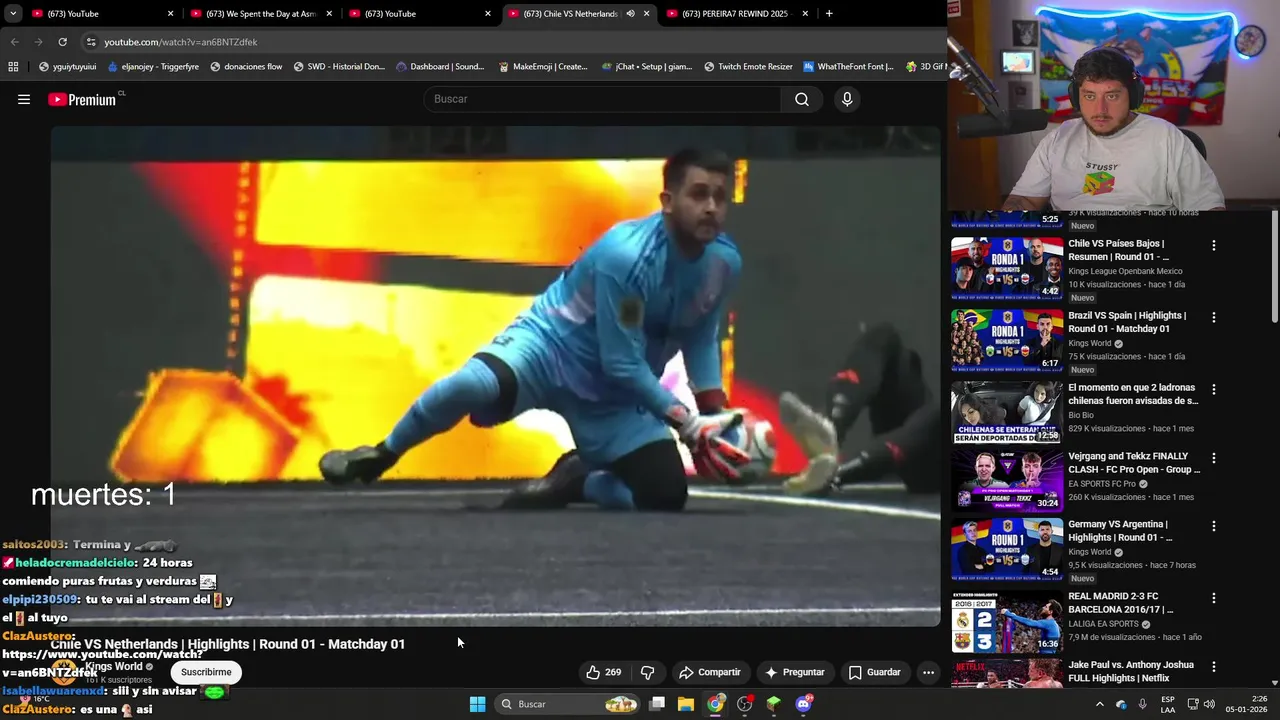Open MakeEmoji | Create... bookmark

point(542,67)
